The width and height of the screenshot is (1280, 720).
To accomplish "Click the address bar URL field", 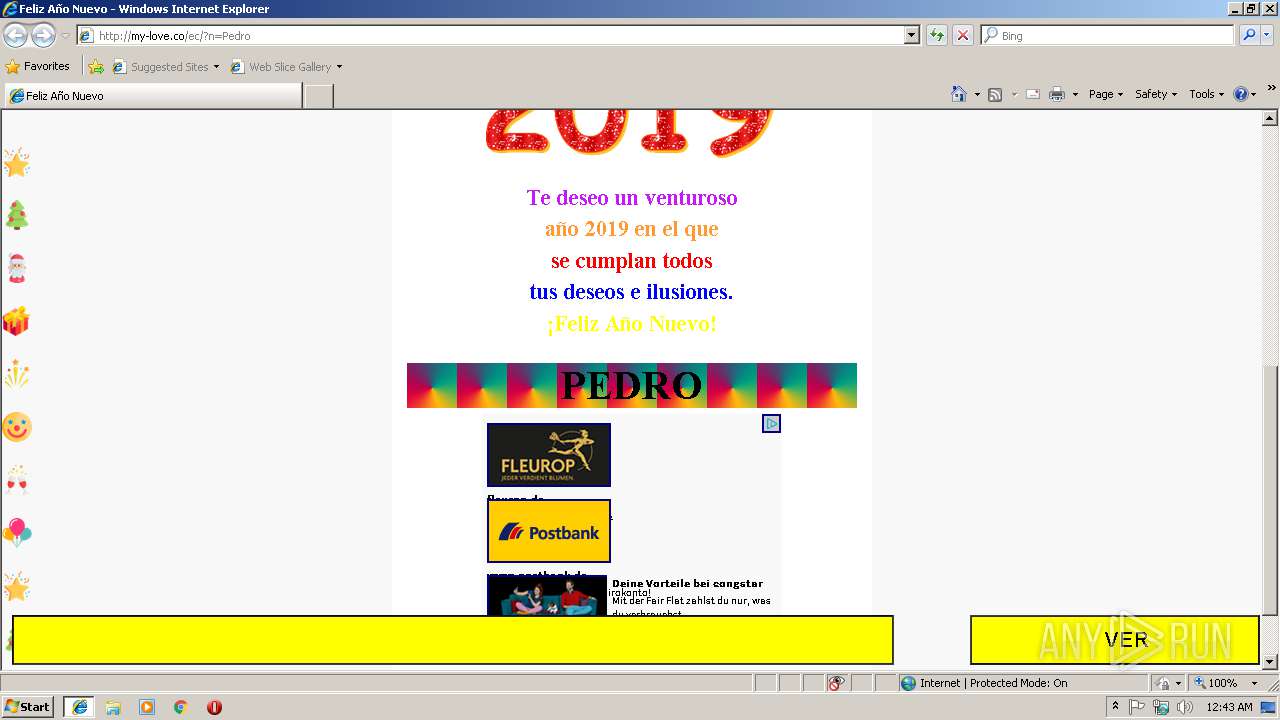I will click(490, 35).
